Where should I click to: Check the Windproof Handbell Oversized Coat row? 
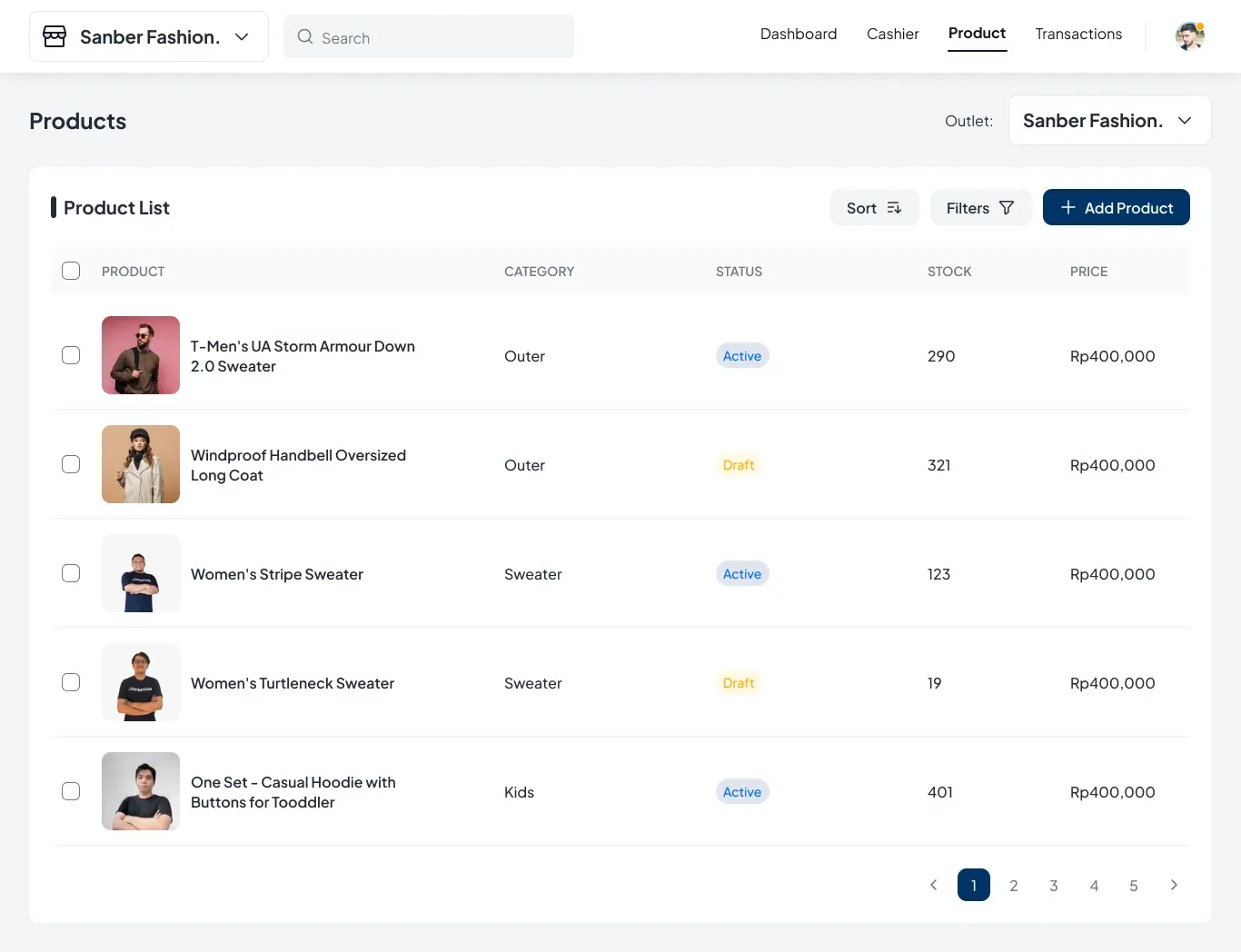point(71,464)
